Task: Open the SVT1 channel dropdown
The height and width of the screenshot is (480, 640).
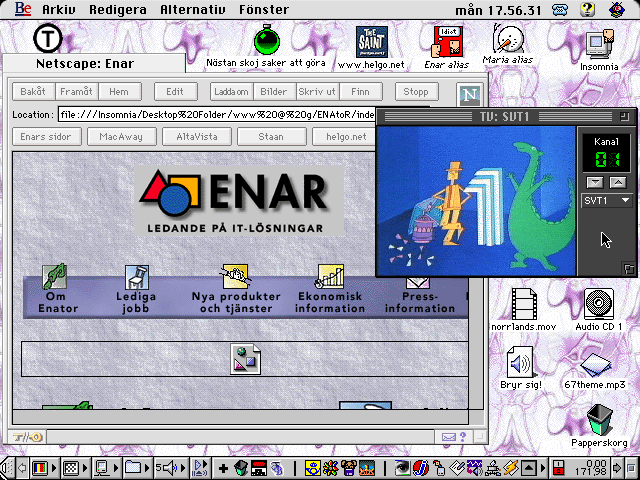Action: pyautogui.click(x=608, y=200)
